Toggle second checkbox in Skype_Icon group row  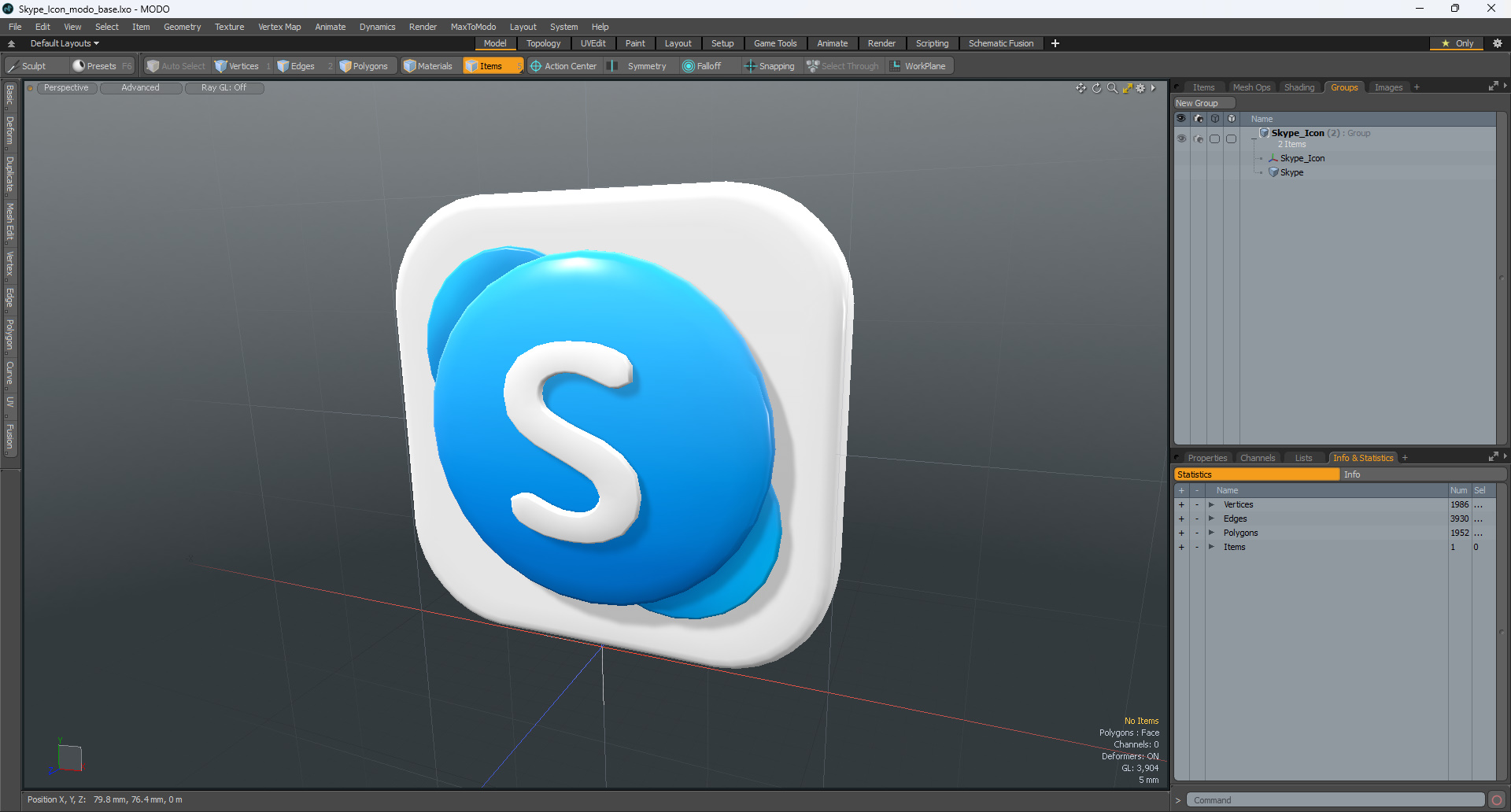click(x=1232, y=138)
